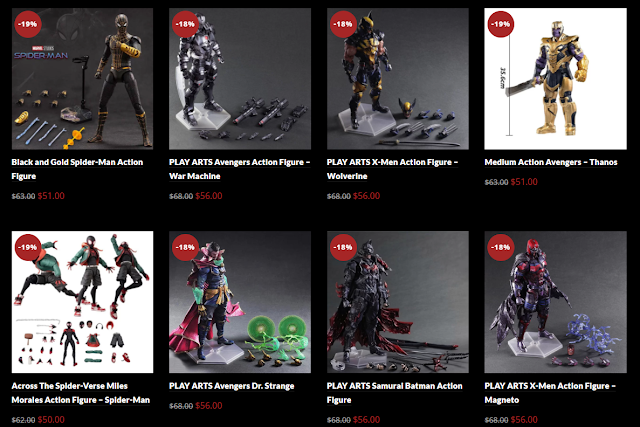Open the Samurai Batman figure product image
This screenshot has width=640, height=427.
tap(398, 302)
